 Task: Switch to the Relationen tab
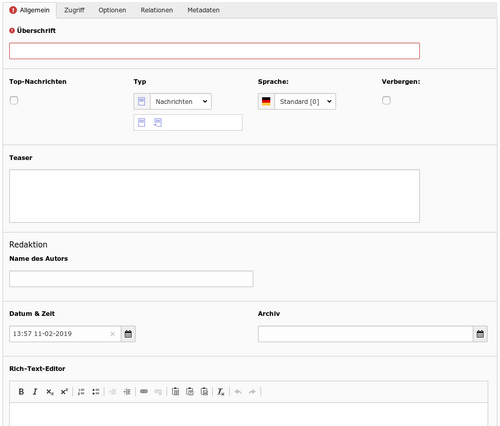157,10
